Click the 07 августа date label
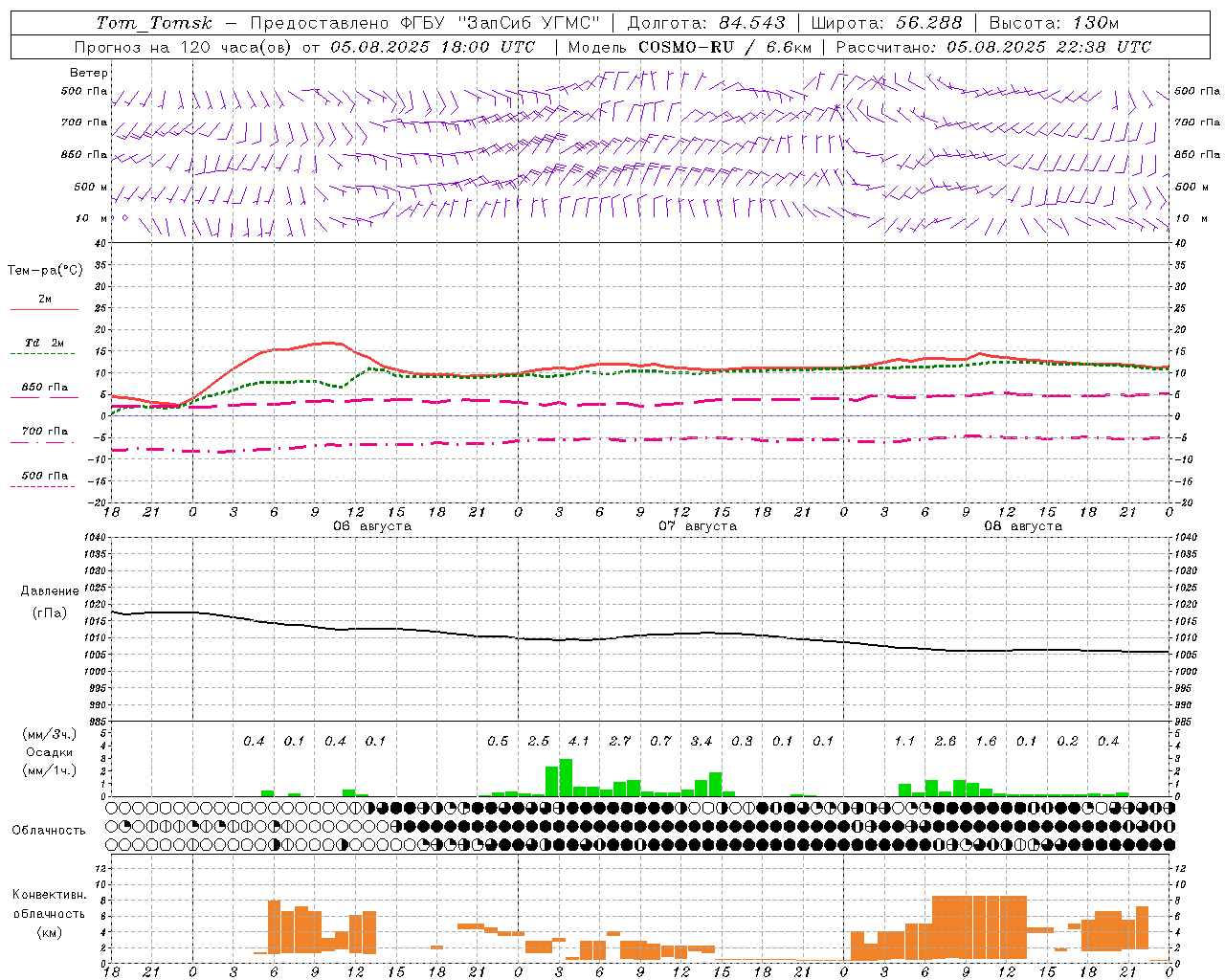This screenshot has height=980, width=1225. (x=698, y=526)
